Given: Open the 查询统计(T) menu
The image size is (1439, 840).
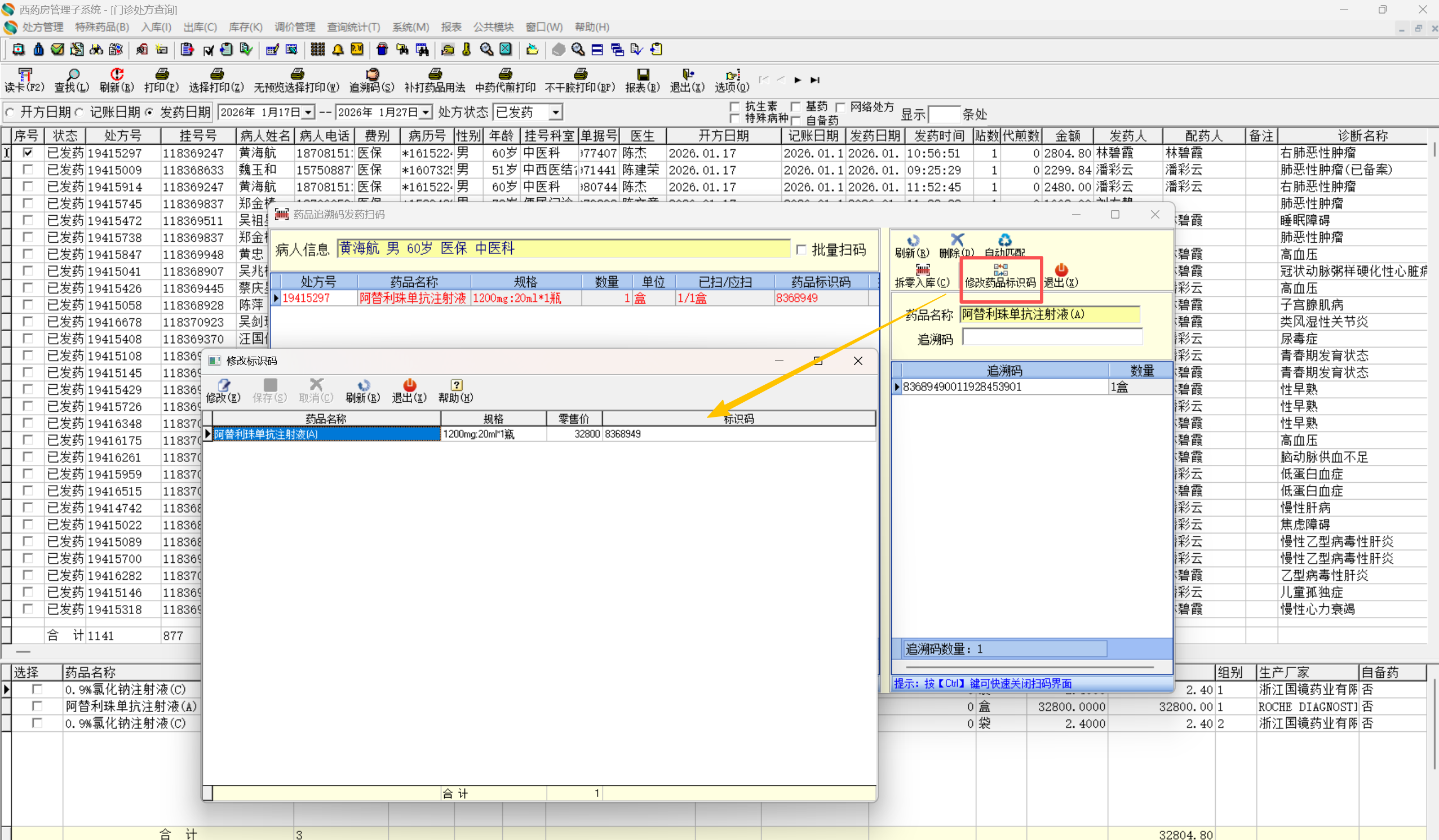Looking at the screenshot, I should tap(353, 27).
